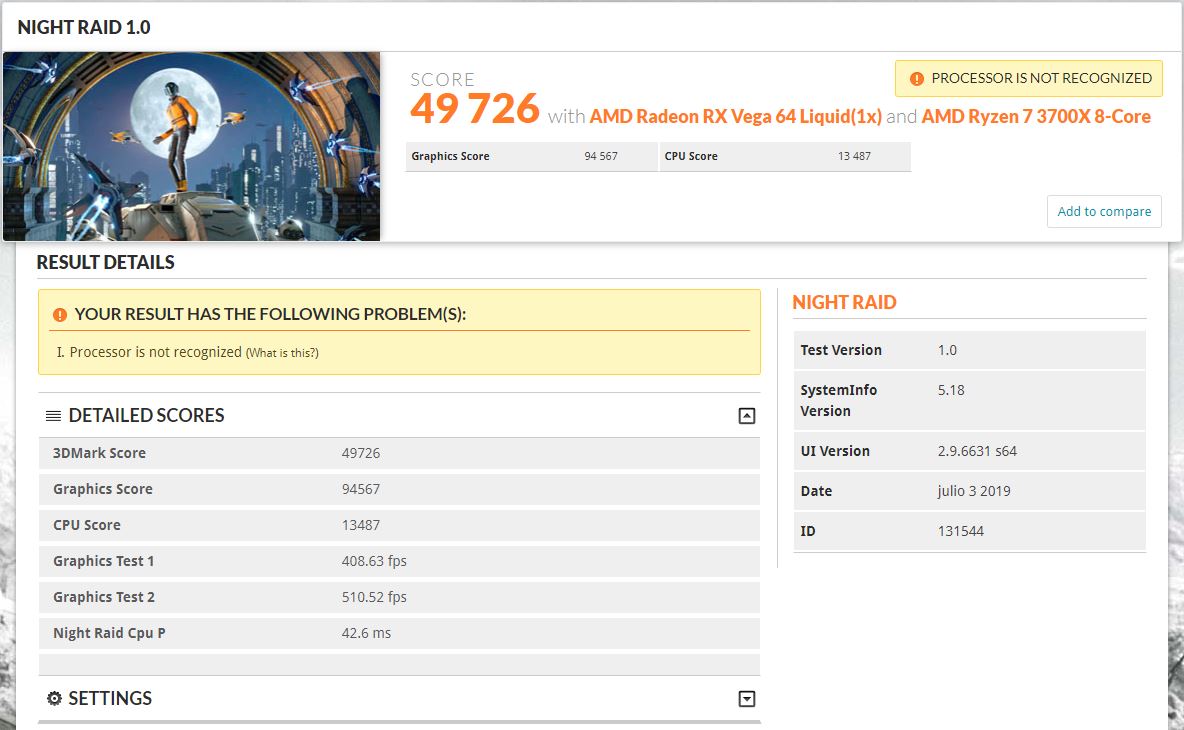The image size is (1184, 730).
Task: Click the main score 49 726
Action: point(475,108)
